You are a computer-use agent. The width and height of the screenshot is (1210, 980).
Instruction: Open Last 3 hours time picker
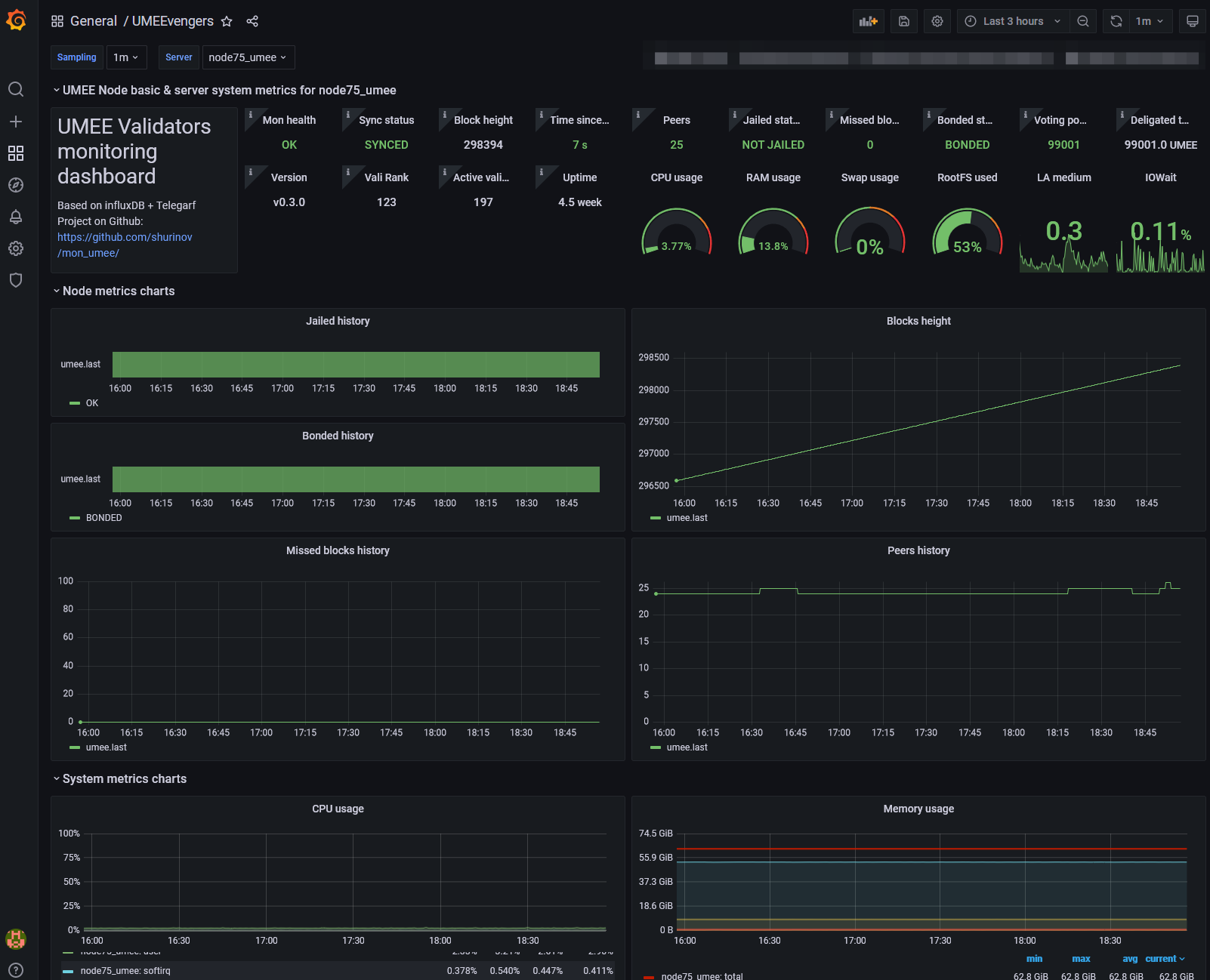pyautogui.click(x=1013, y=21)
